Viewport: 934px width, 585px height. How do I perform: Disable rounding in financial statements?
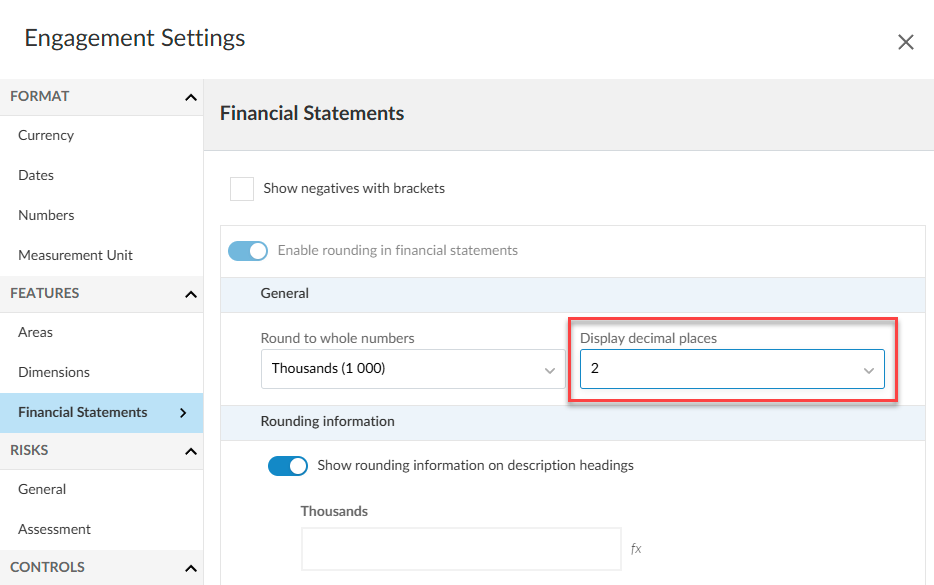[248, 250]
